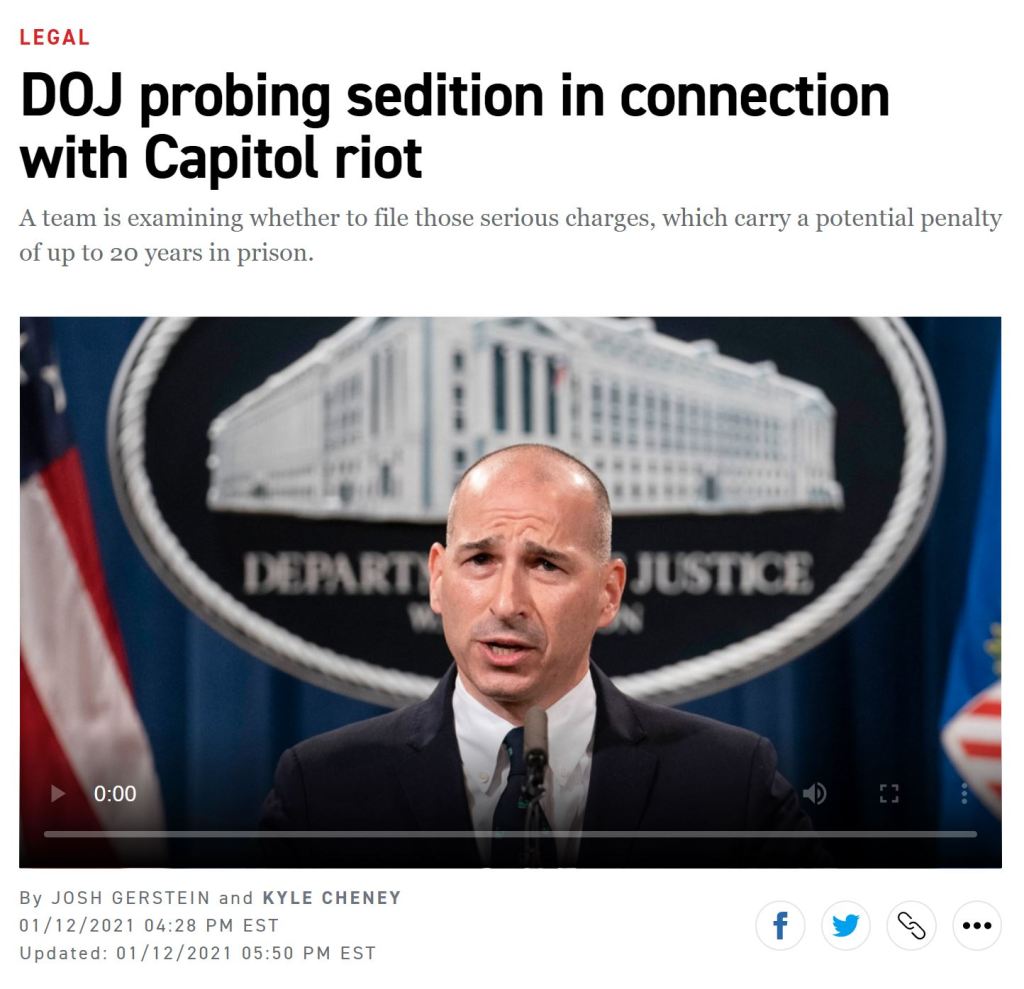The width and height of the screenshot is (1024, 989).
Task: Open the LEGAL section link
Action: pyautogui.click(x=55, y=38)
